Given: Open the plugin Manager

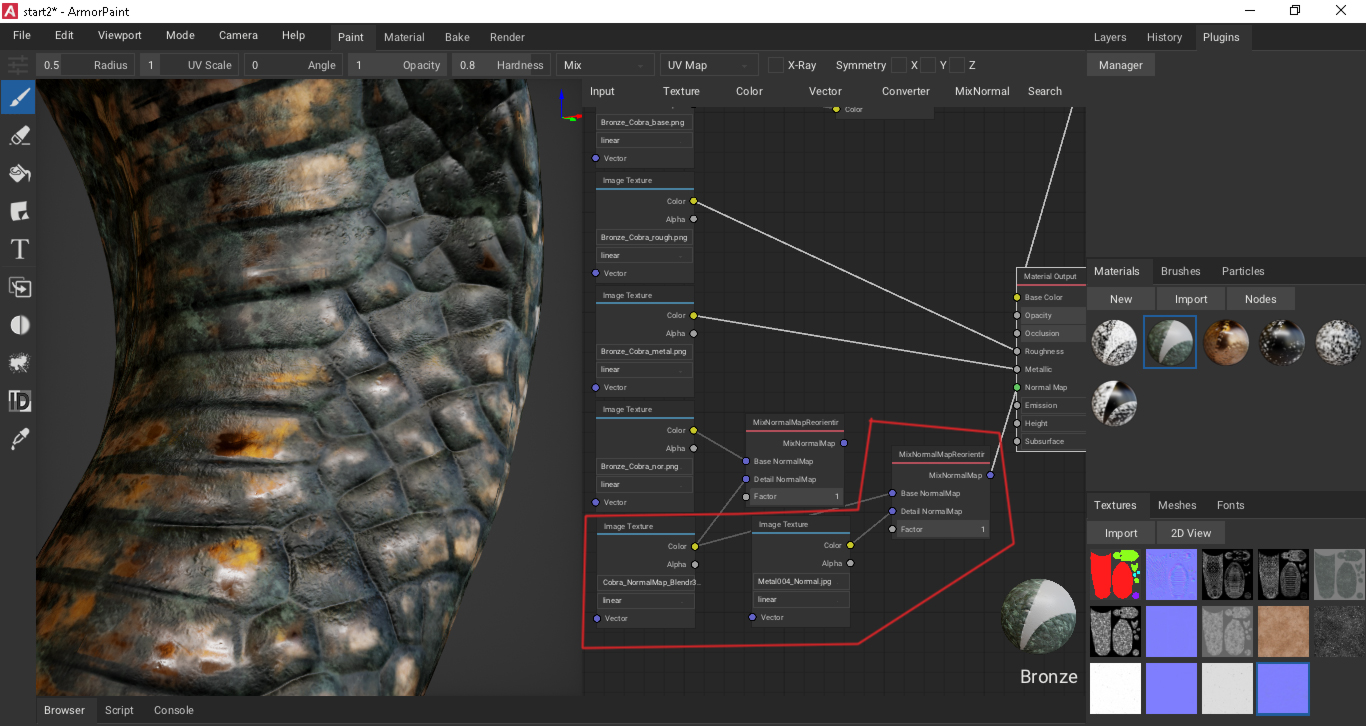Looking at the screenshot, I should pos(1120,64).
